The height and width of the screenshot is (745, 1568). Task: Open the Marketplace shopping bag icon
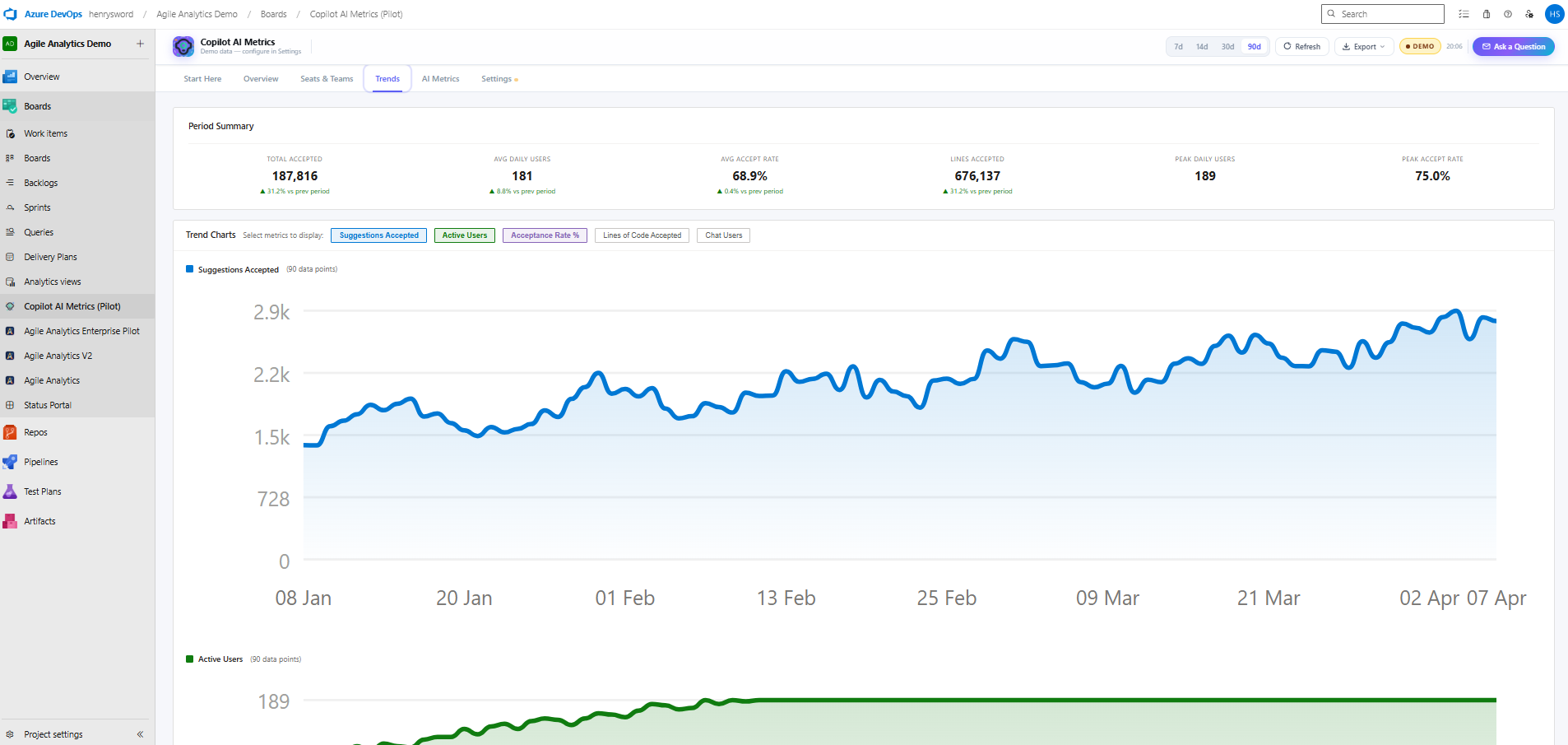pyautogui.click(x=1486, y=14)
